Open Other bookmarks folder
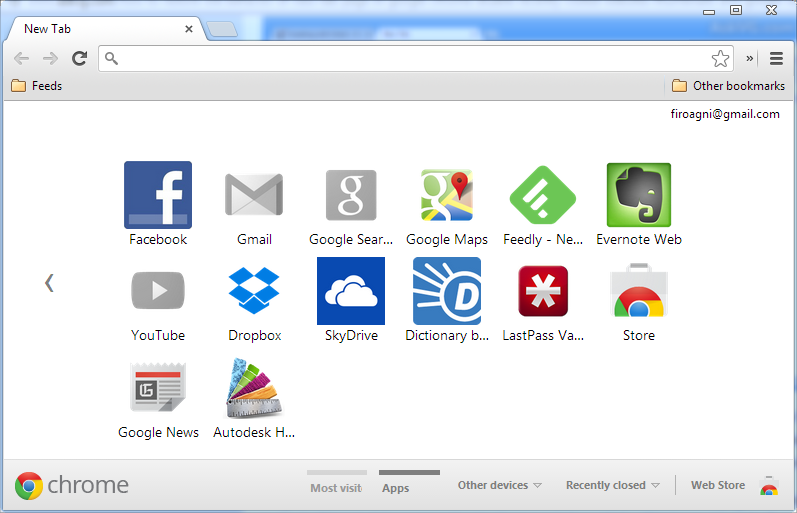Screen dimensions: 797x513 pos(728,86)
